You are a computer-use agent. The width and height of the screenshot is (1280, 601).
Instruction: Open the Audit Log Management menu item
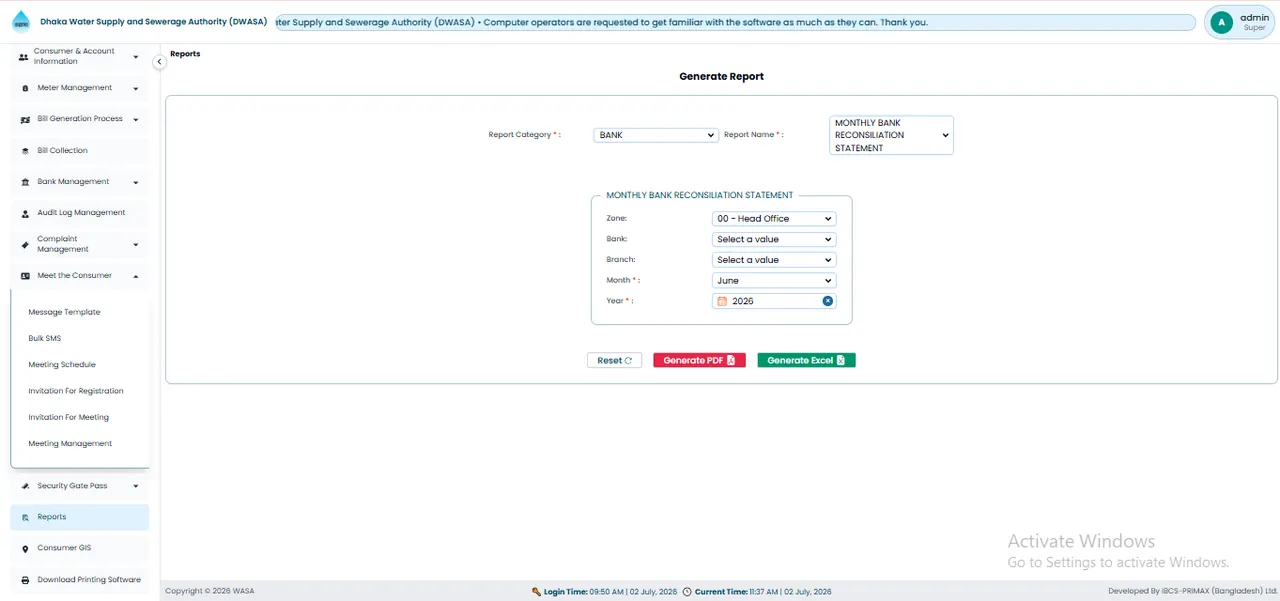(80, 213)
